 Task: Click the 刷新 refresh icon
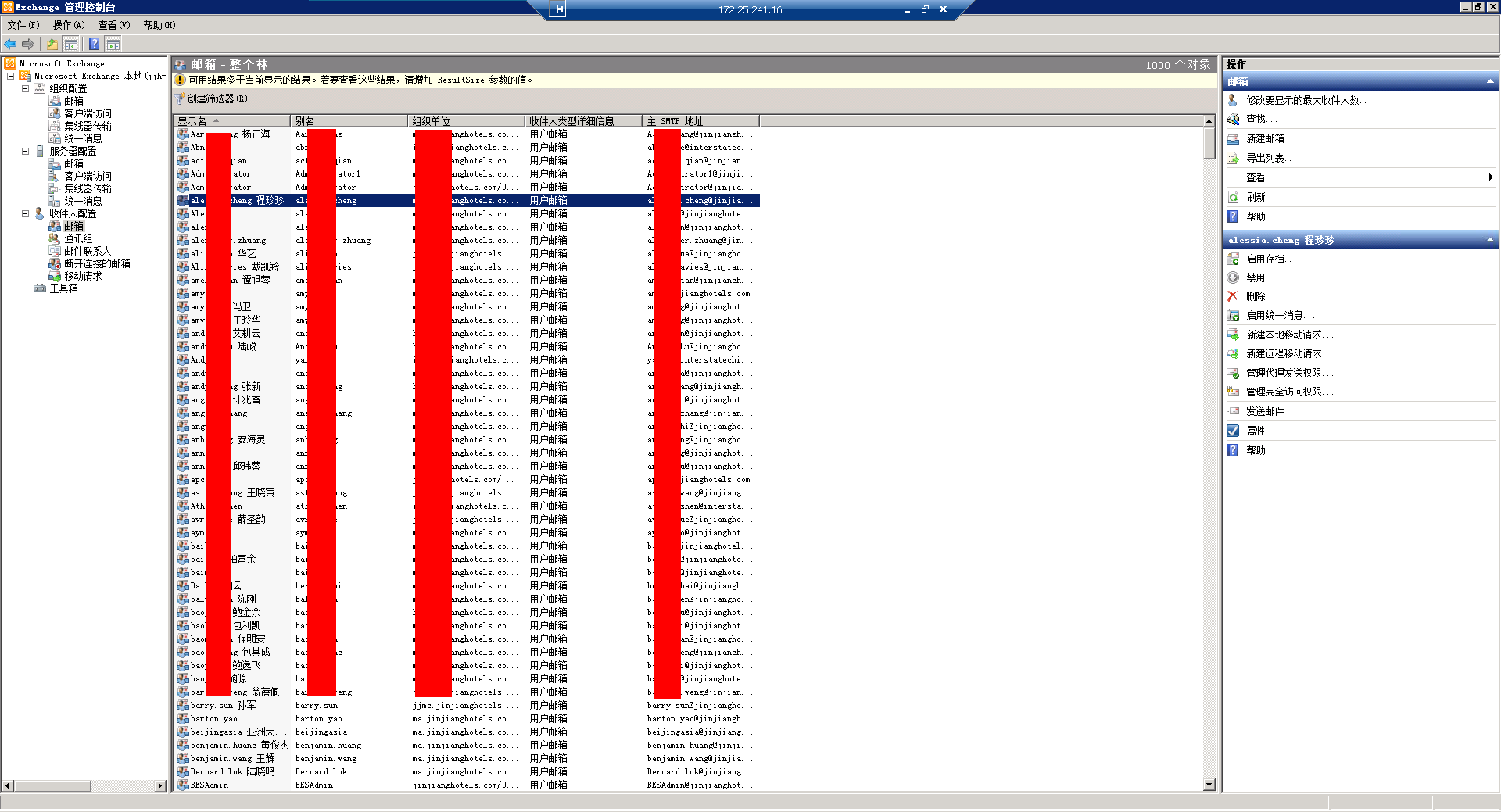tap(1233, 197)
